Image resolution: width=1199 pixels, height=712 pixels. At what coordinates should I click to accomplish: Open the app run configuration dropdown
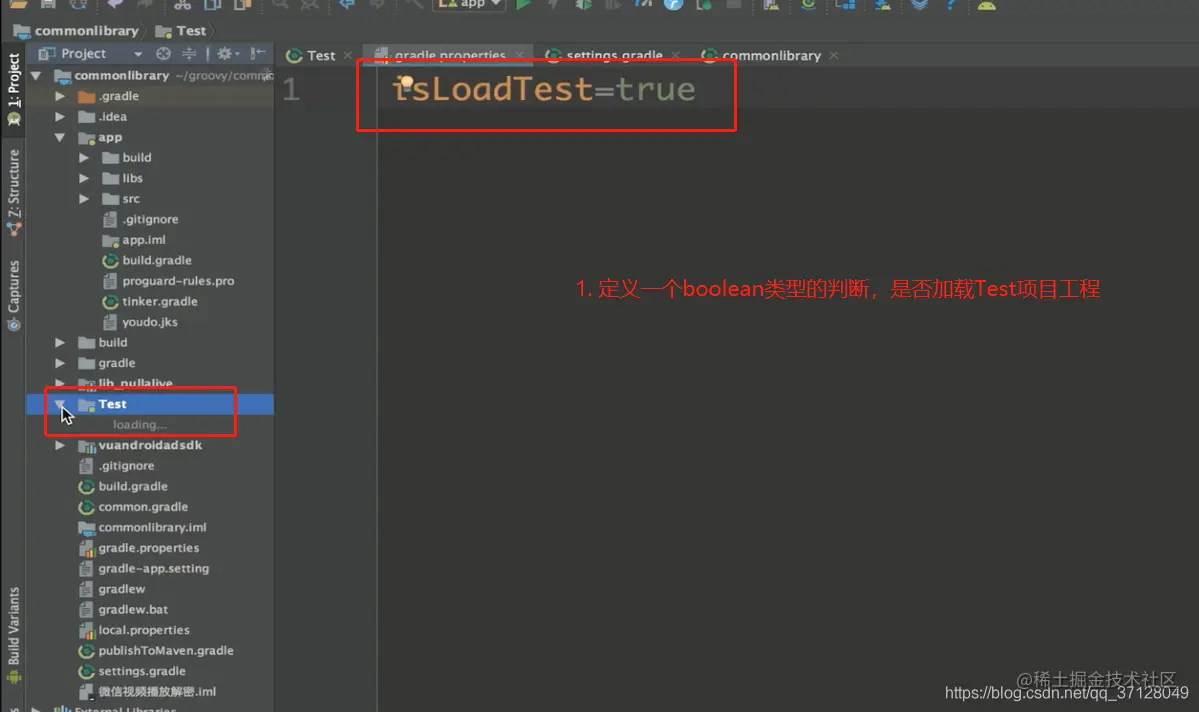[469, 4]
